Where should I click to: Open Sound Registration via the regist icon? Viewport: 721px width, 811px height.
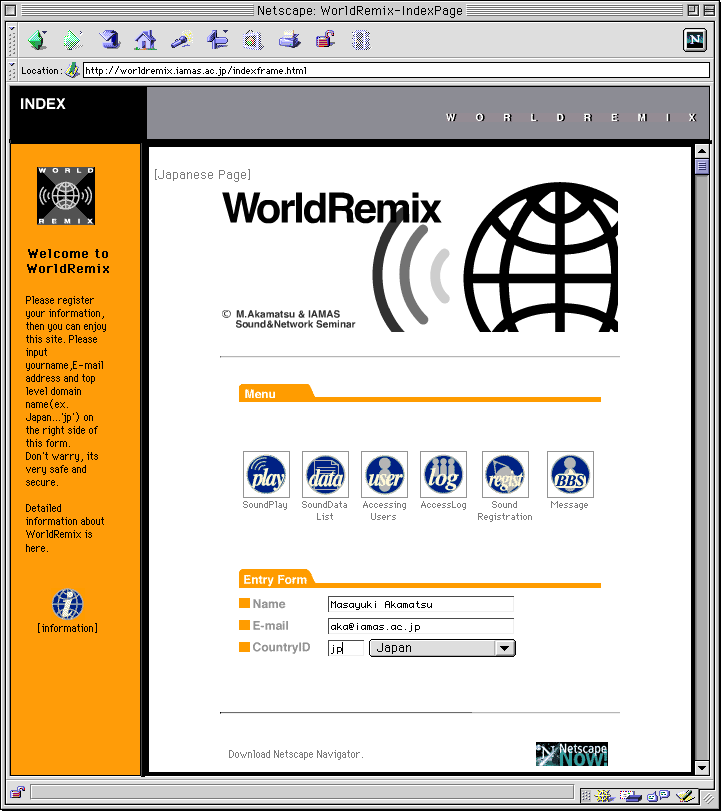pyautogui.click(x=505, y=474)
